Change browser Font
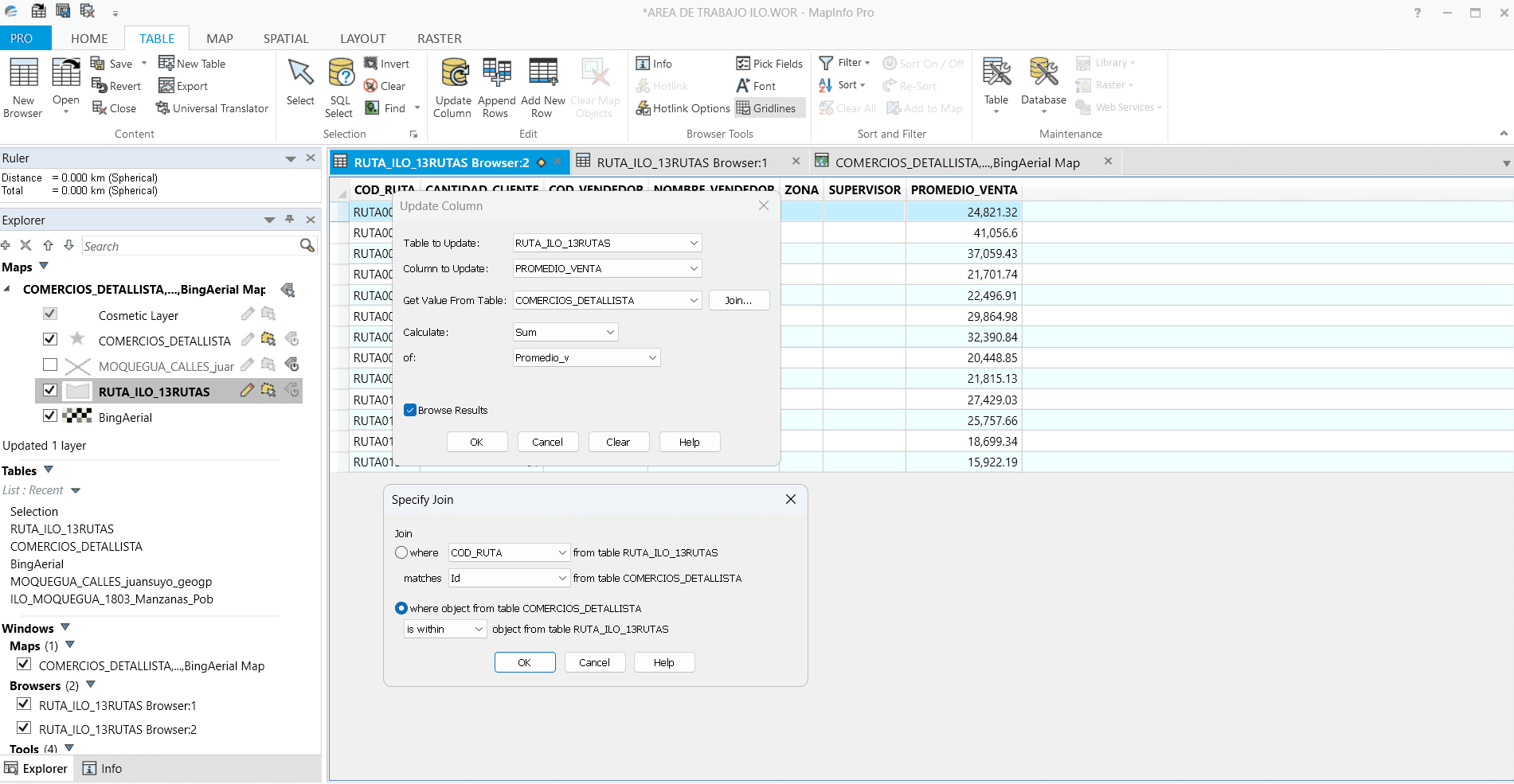Screen dimensions: 1514x784 (x=756, y=86)
